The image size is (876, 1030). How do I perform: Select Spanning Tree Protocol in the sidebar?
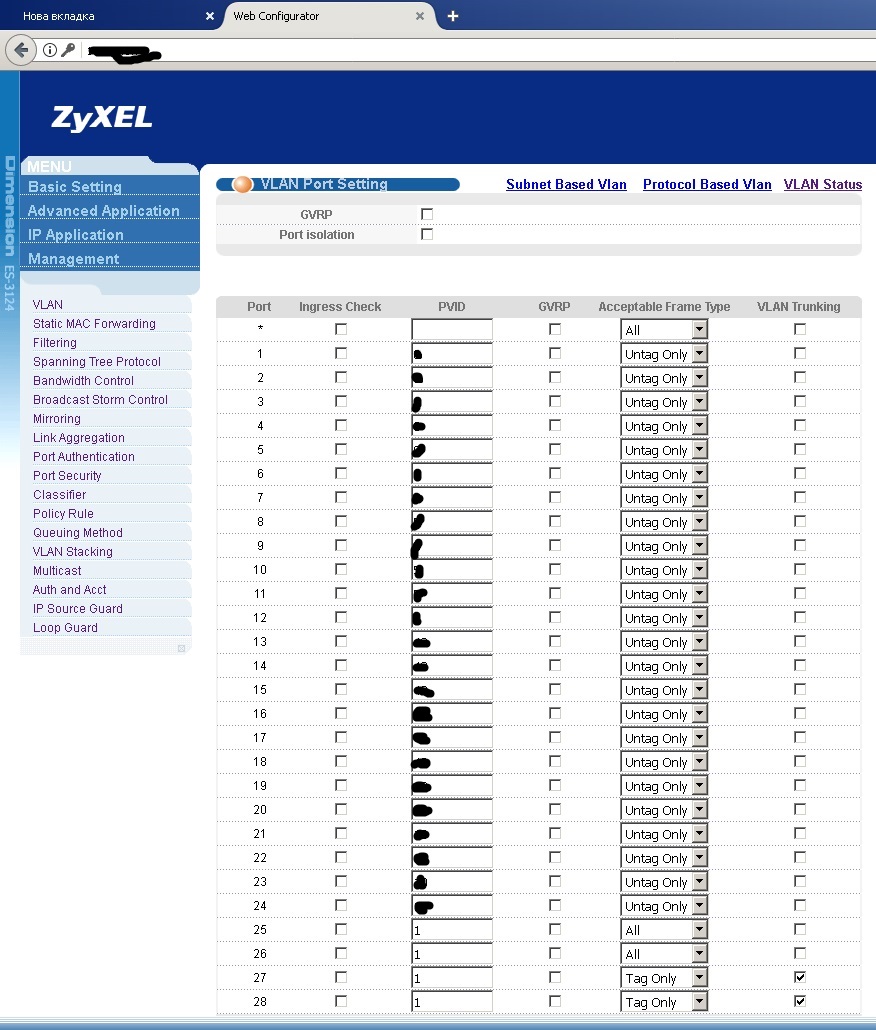click(96, 361)
